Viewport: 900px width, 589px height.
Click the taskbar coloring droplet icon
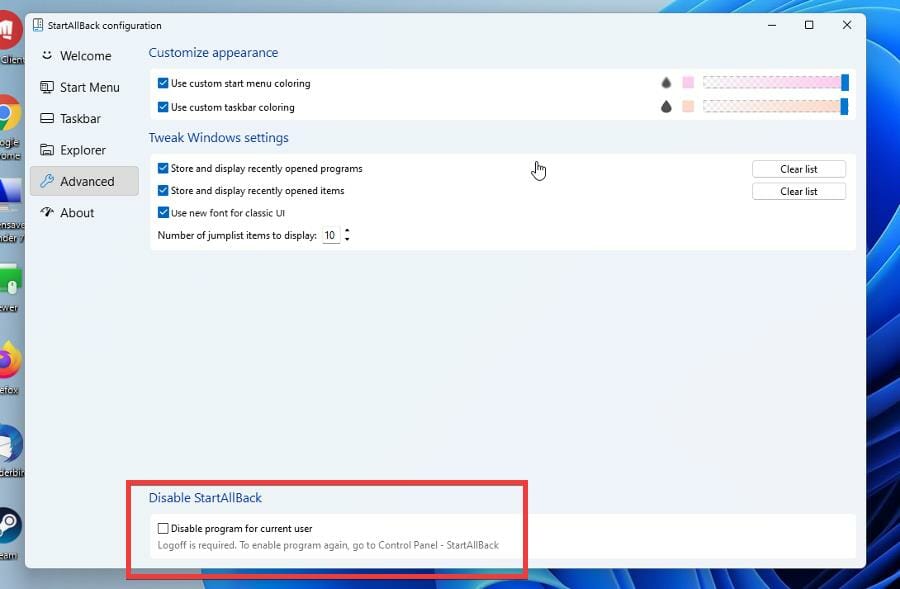click(667, 107)
